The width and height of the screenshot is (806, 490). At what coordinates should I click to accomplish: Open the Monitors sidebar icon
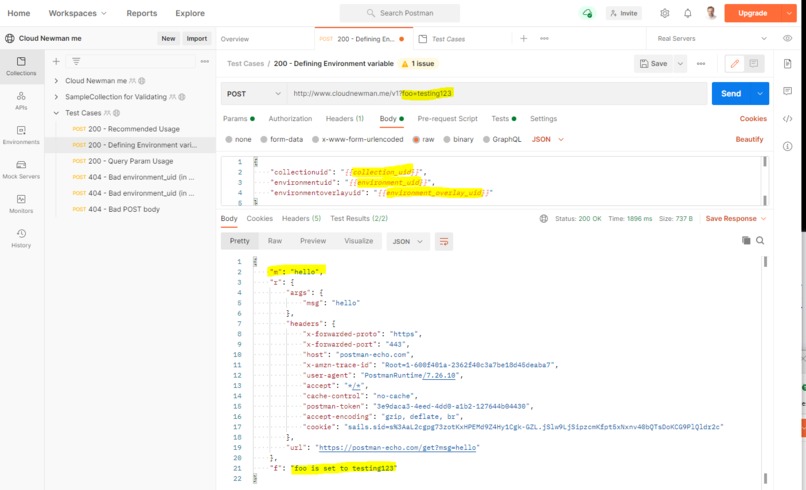click(x=21, y=204)
